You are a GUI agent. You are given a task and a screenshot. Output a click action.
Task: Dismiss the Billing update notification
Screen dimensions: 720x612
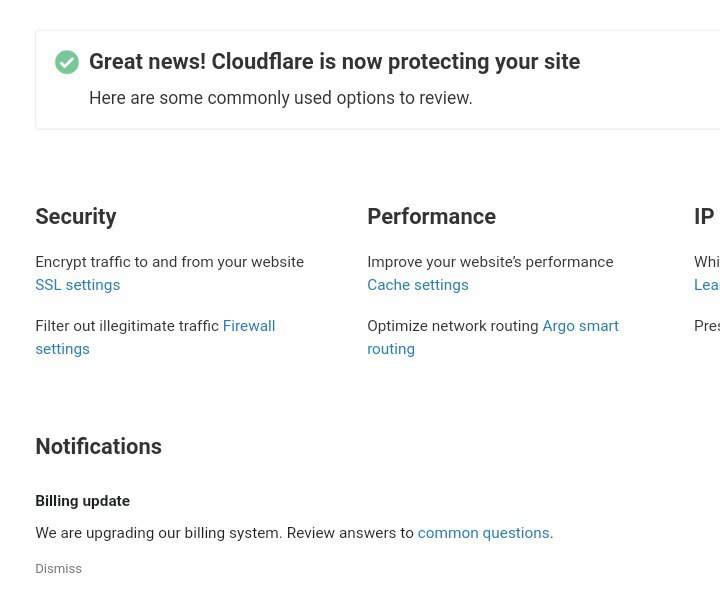click(x=58, y=569)
